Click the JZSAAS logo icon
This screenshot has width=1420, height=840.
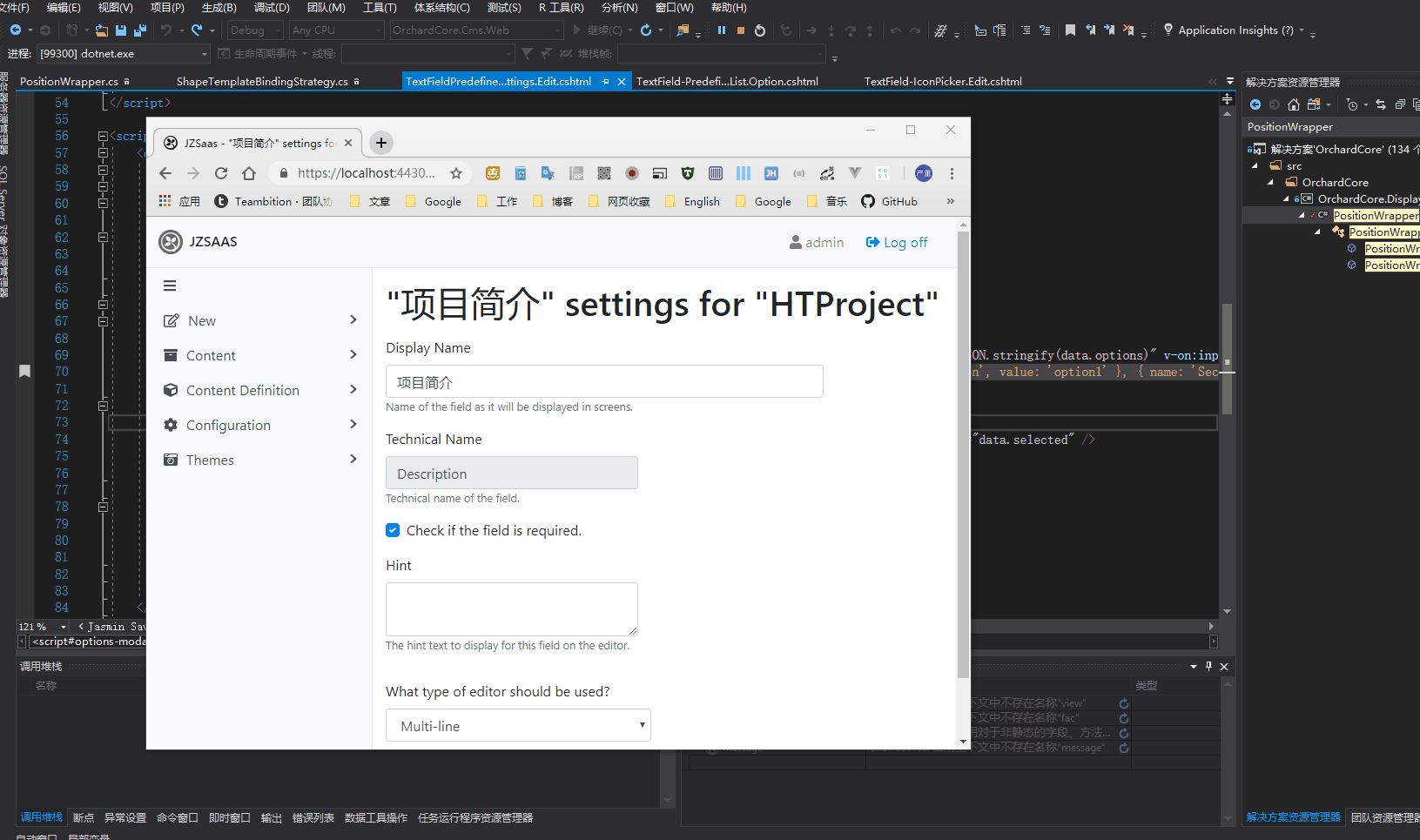(x=171, y=242)
